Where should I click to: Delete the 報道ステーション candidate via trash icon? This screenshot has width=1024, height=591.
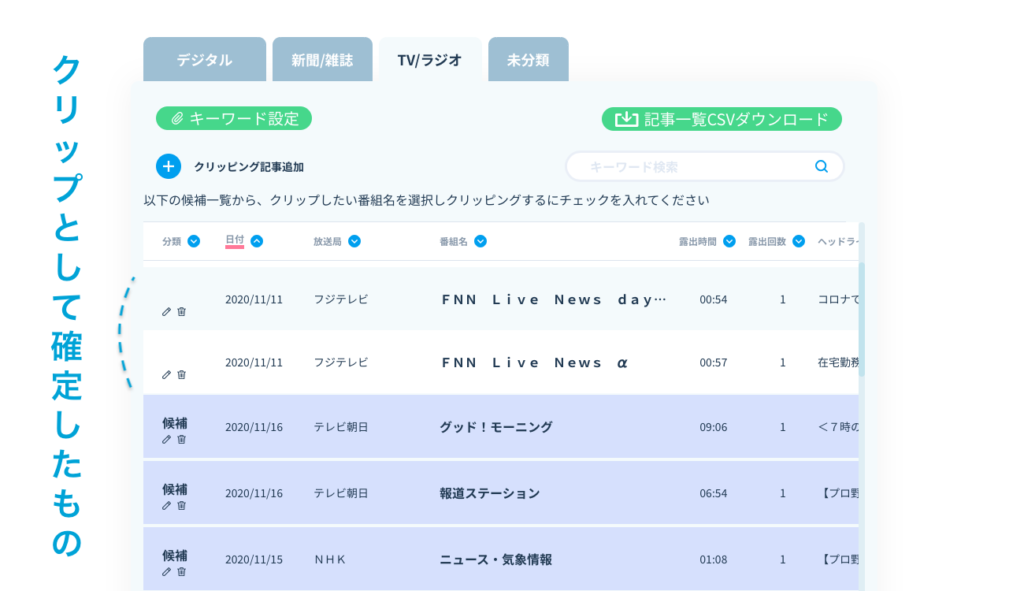(x=181, y=505)
